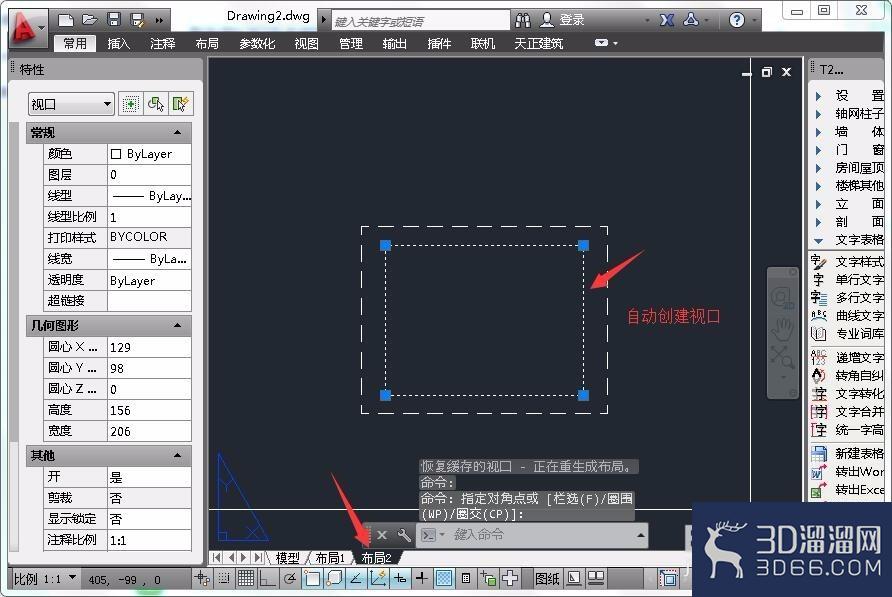
Task: Open the 参数化 ribbon tab
Action: tap(257, 43)
